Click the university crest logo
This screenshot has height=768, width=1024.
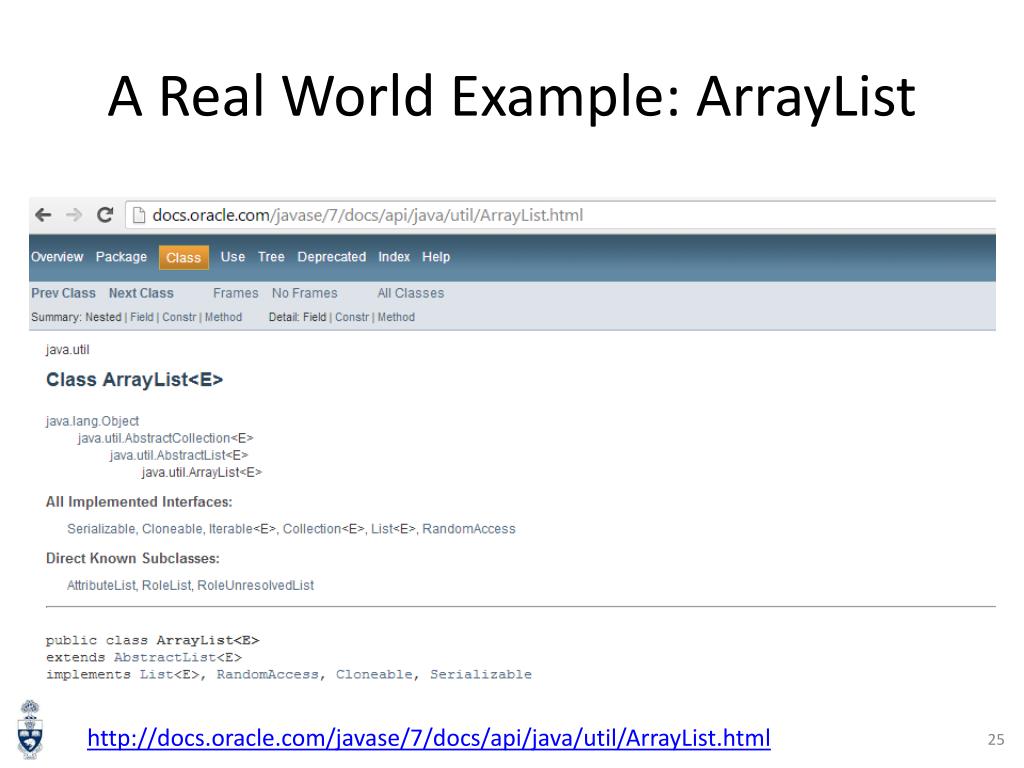29,729
